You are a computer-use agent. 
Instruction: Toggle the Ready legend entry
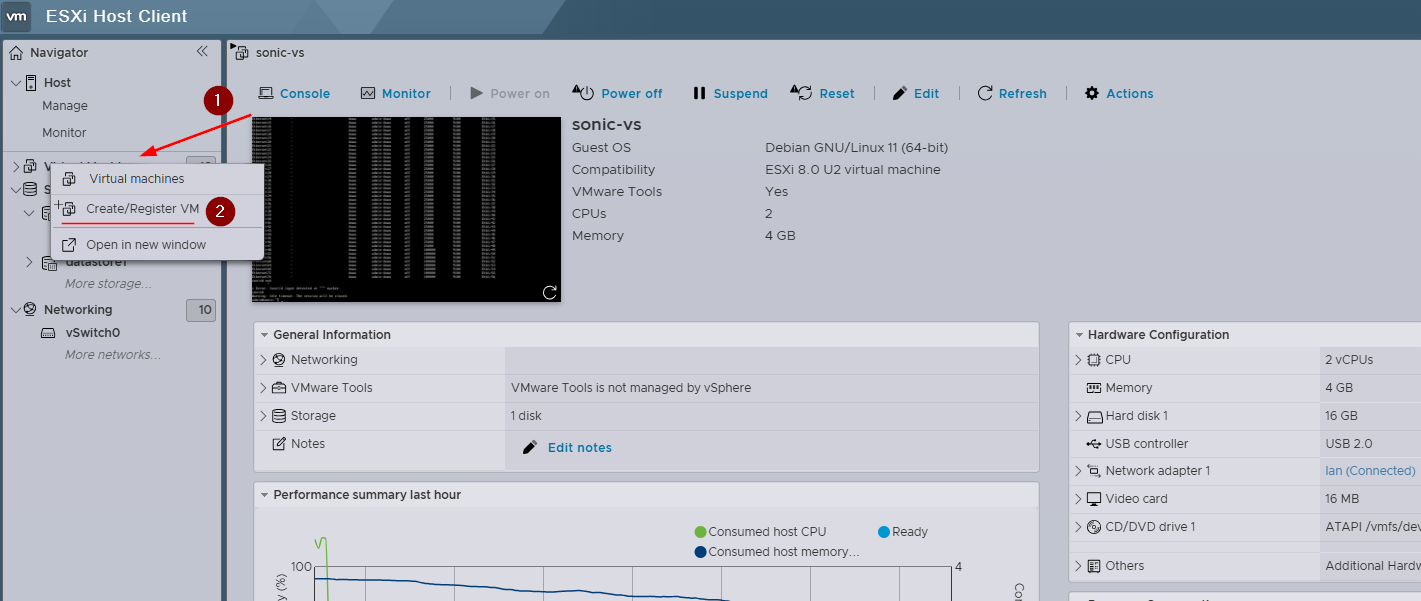(x=903, y=532)
